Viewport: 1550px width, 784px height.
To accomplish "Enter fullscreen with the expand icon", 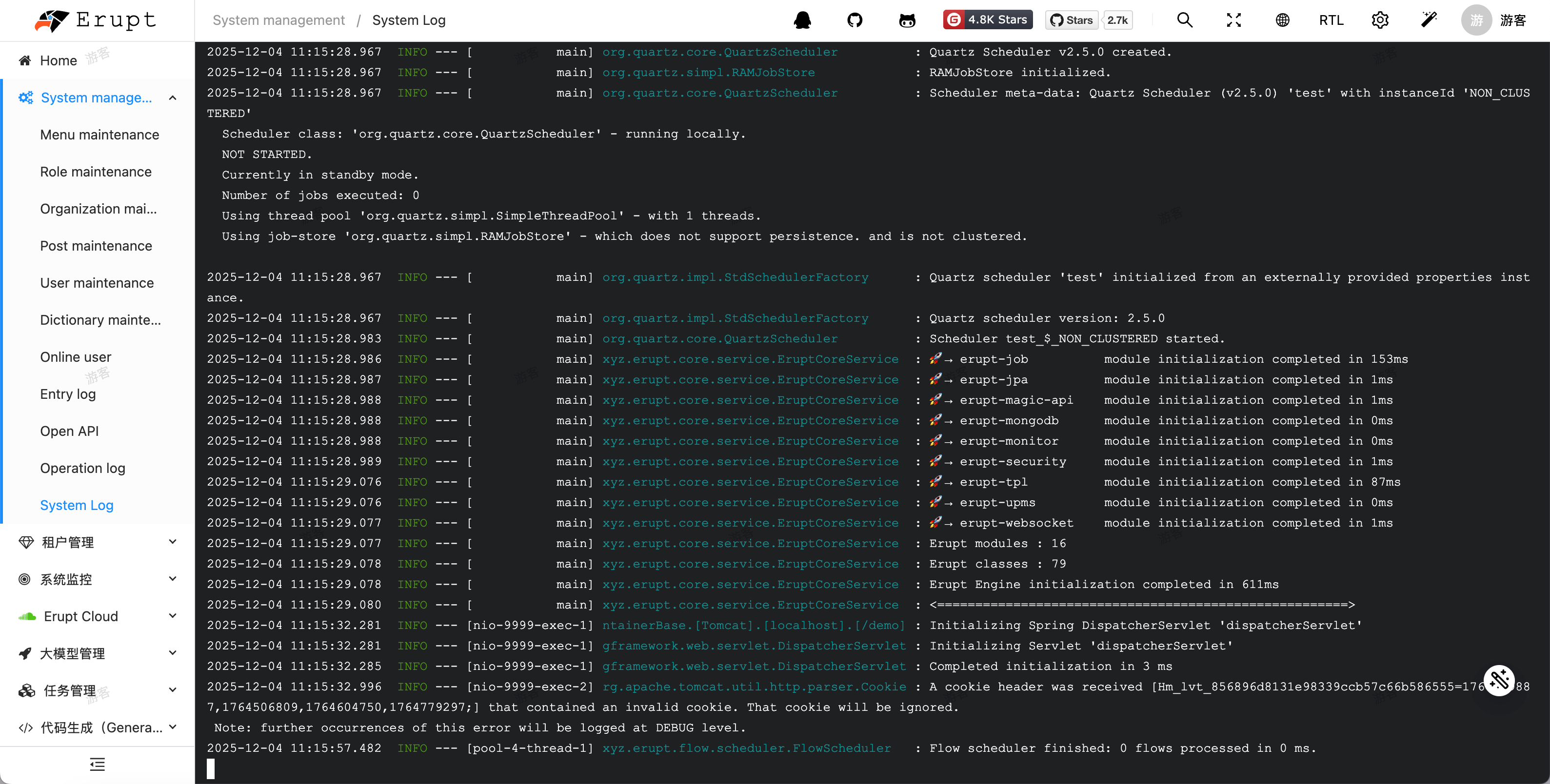I will [x=1233, y=20].
